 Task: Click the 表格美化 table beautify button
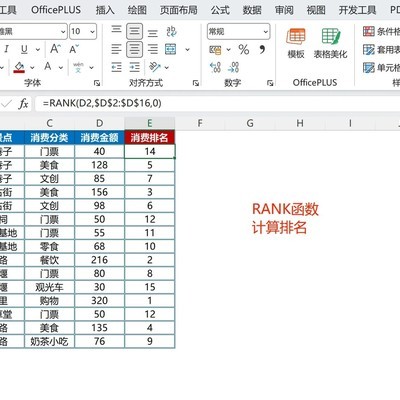pos(330,43)
